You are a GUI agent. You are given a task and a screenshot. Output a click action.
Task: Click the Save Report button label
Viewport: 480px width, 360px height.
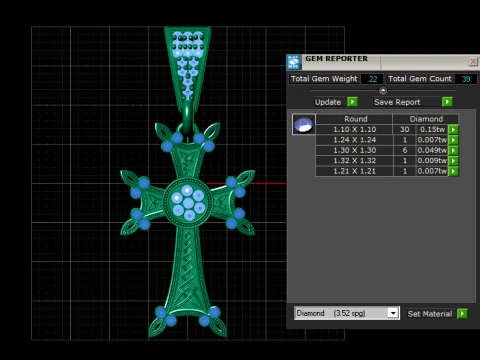point(397,102)
